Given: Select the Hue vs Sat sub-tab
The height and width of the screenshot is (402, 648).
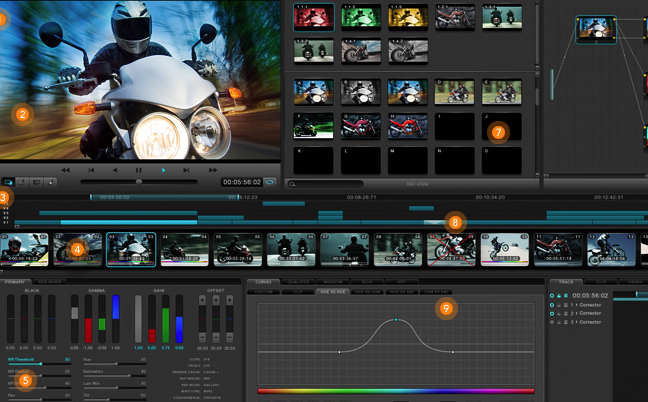Looking at the screenshot, I should (402, 292).
